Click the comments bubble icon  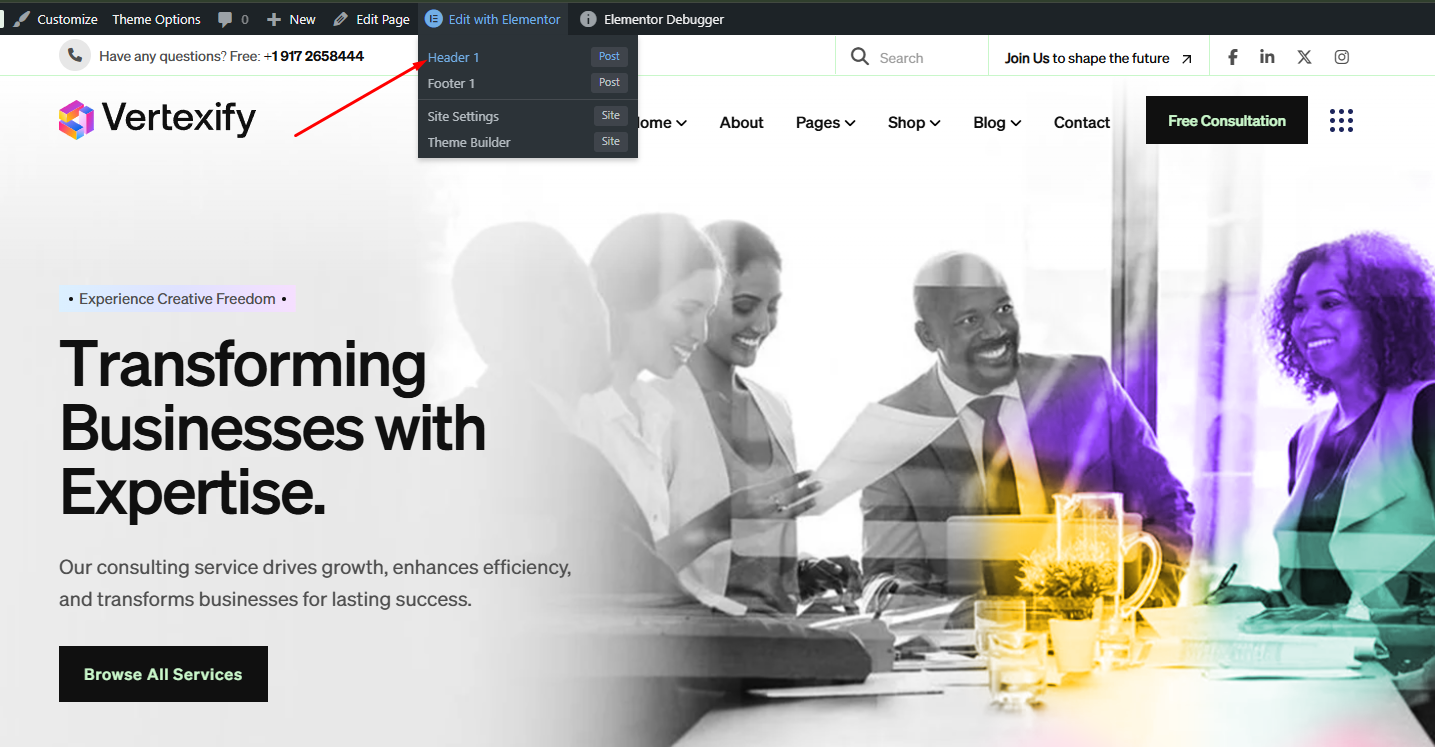pos(225,19)
